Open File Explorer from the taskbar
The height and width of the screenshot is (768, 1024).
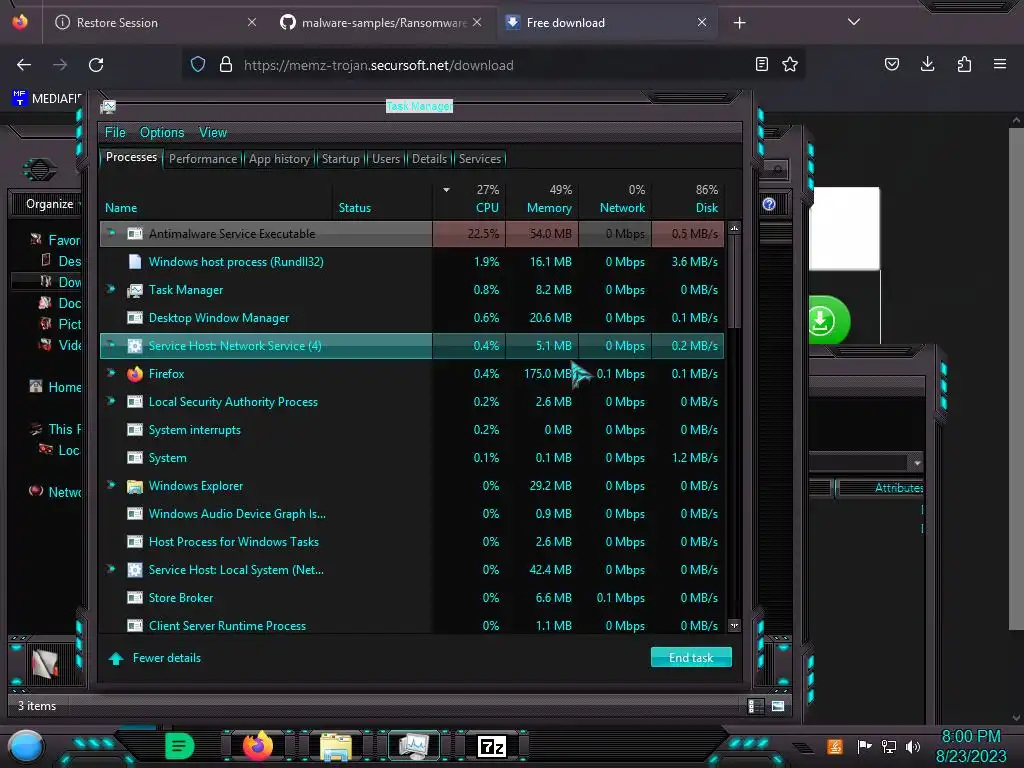336,746
